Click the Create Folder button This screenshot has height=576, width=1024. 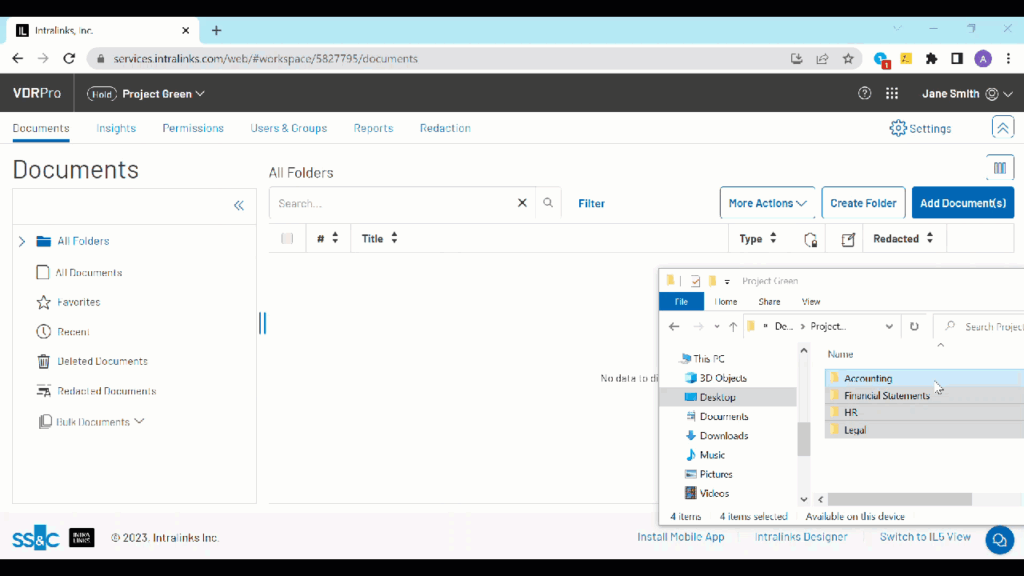862,202
